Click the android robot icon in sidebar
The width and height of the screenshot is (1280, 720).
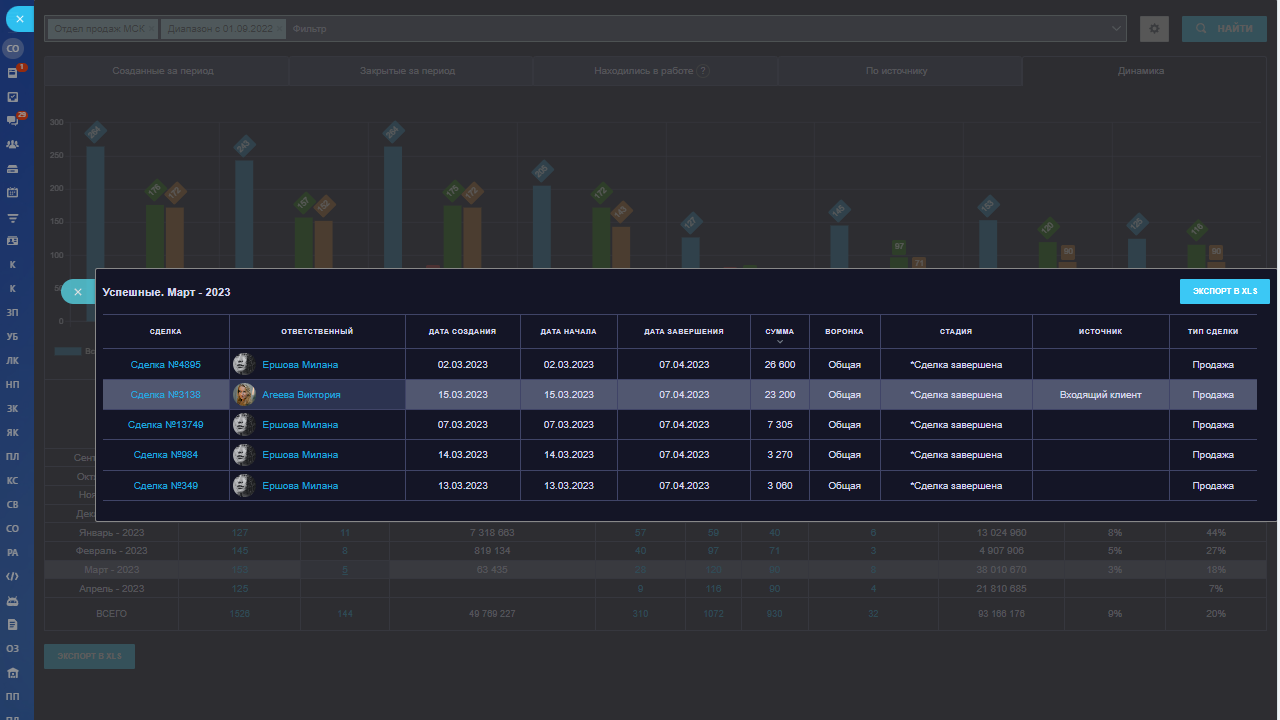click(13, 601)
